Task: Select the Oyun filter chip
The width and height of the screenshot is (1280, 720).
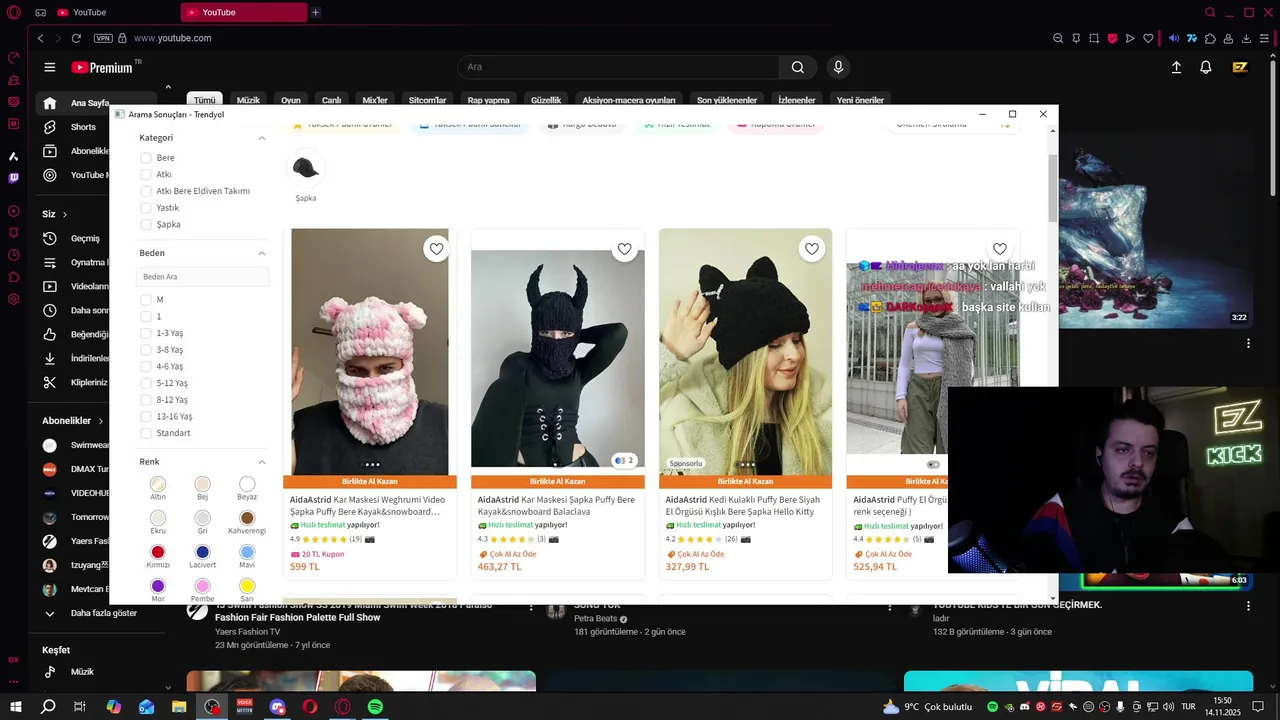Action: point(291,100)
